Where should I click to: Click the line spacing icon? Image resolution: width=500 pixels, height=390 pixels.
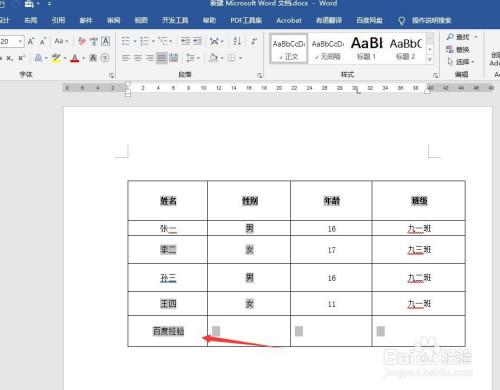(190, 58)
